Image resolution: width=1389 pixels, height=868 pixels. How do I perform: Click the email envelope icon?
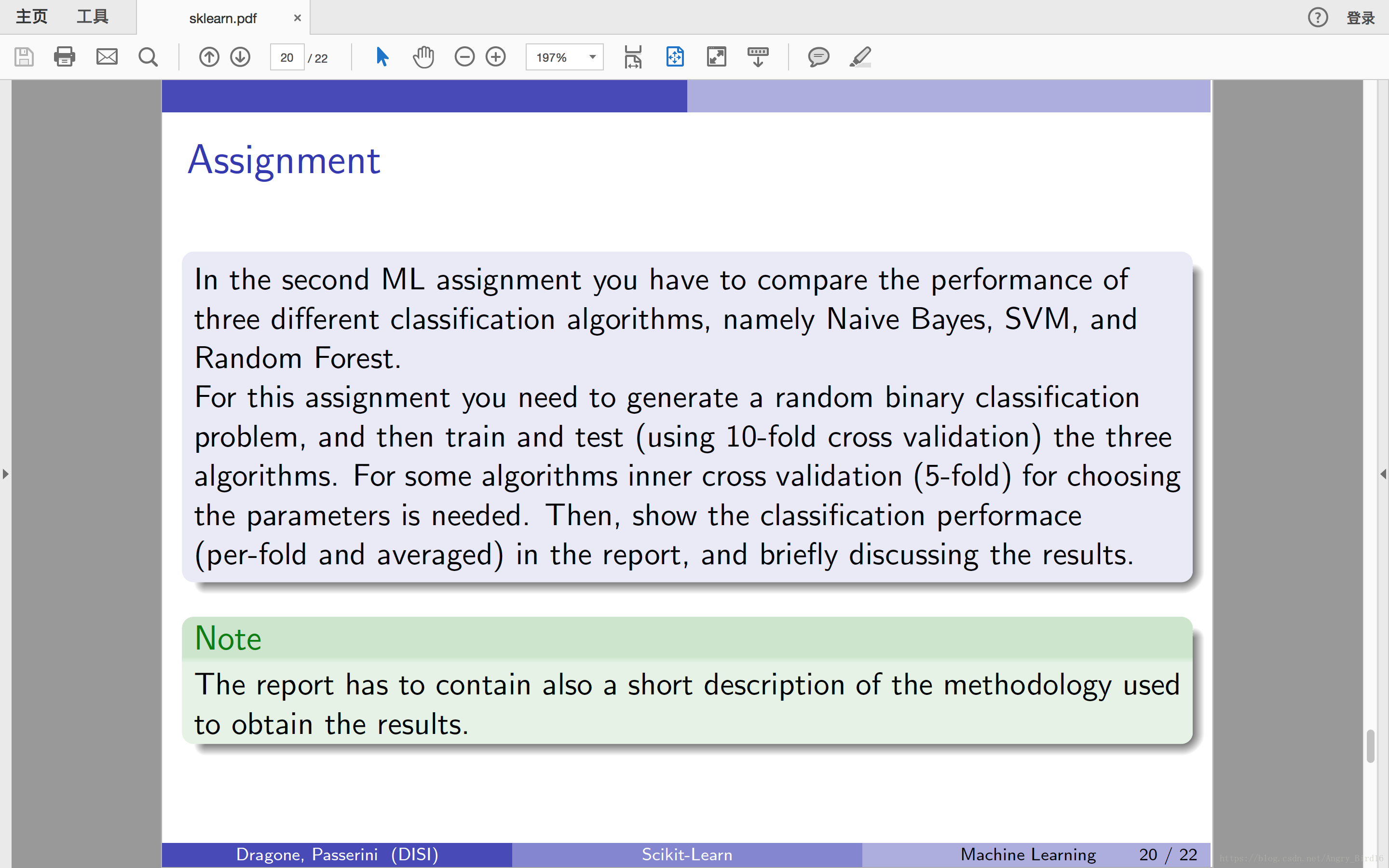click(107, 57)
